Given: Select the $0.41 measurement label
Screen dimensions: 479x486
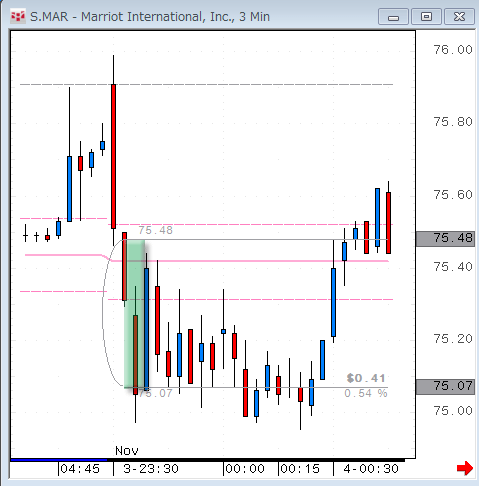Looking at the screenshot, I should point(366,378).
